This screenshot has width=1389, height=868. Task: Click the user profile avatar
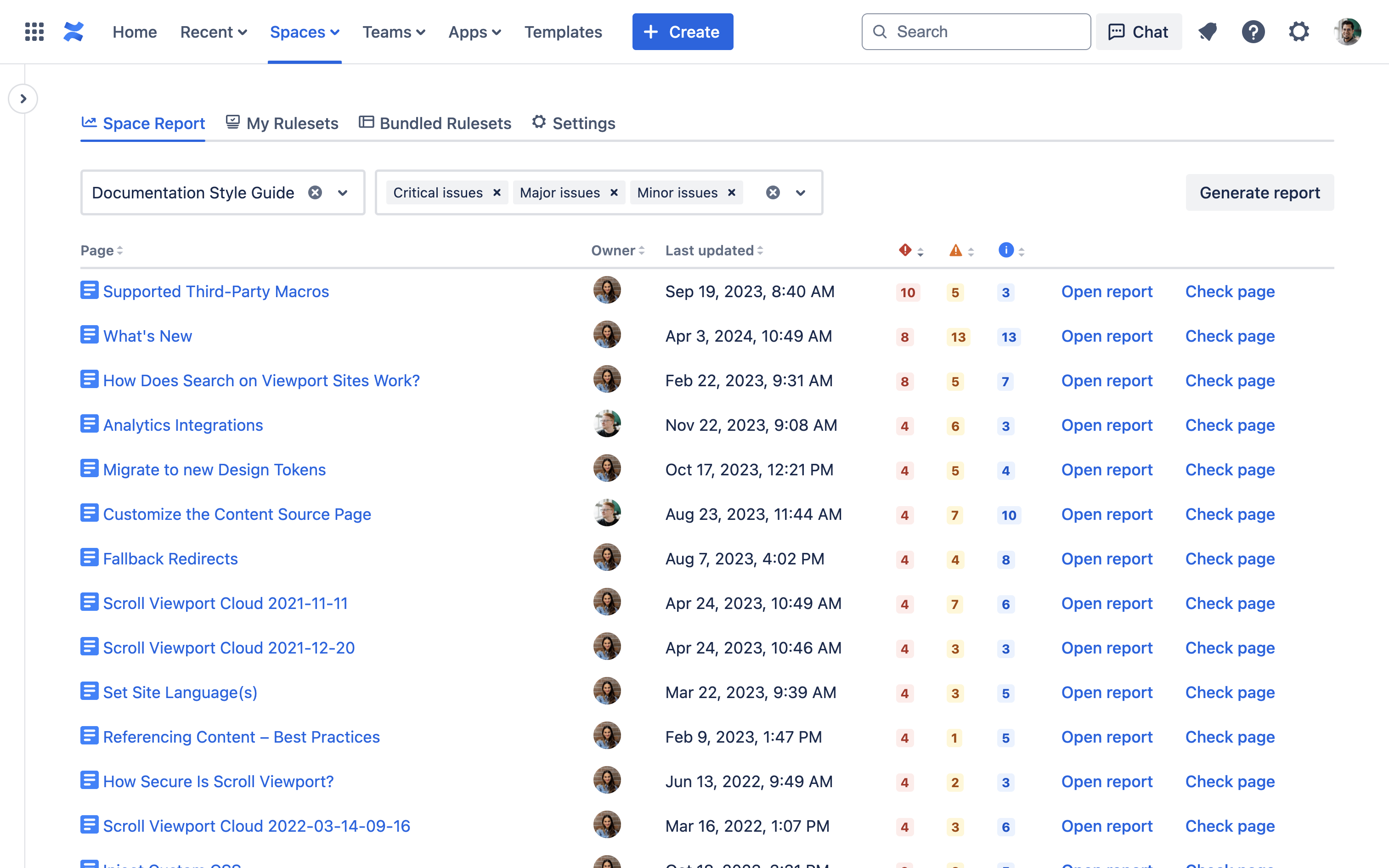click(x=1347, y=32)
